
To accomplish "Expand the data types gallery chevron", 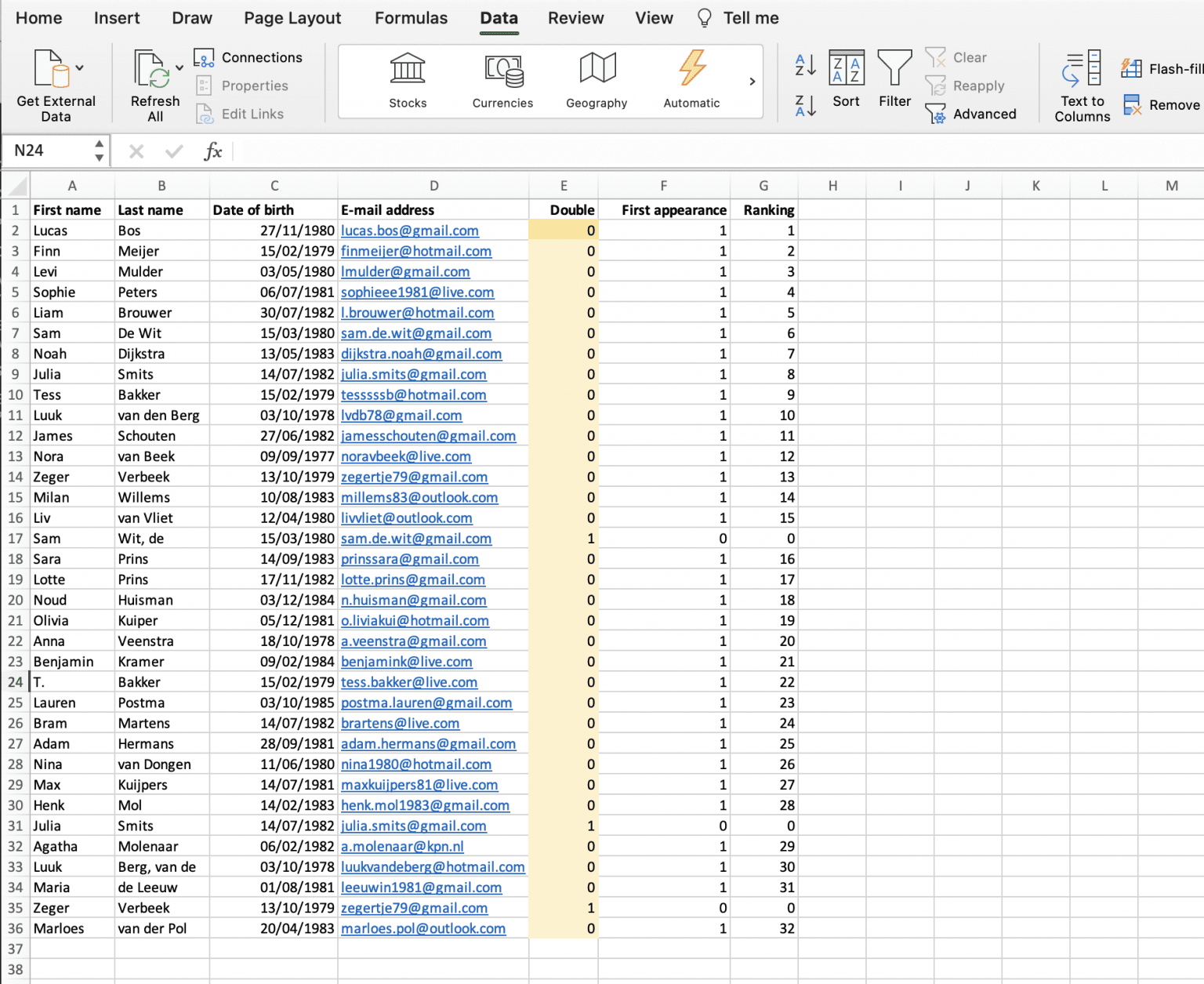I will tap(752, 82).
